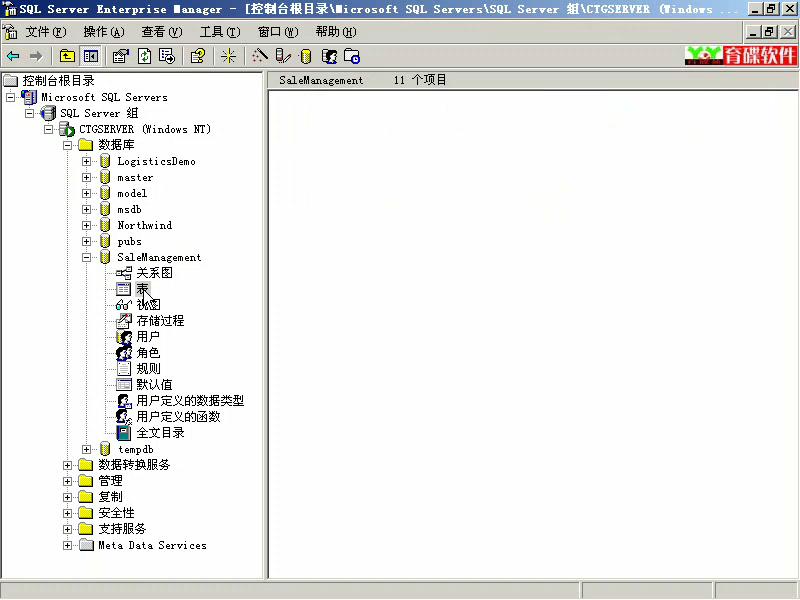
Task: Expand the Meta Data Services folder
Action: coord(67,545)
